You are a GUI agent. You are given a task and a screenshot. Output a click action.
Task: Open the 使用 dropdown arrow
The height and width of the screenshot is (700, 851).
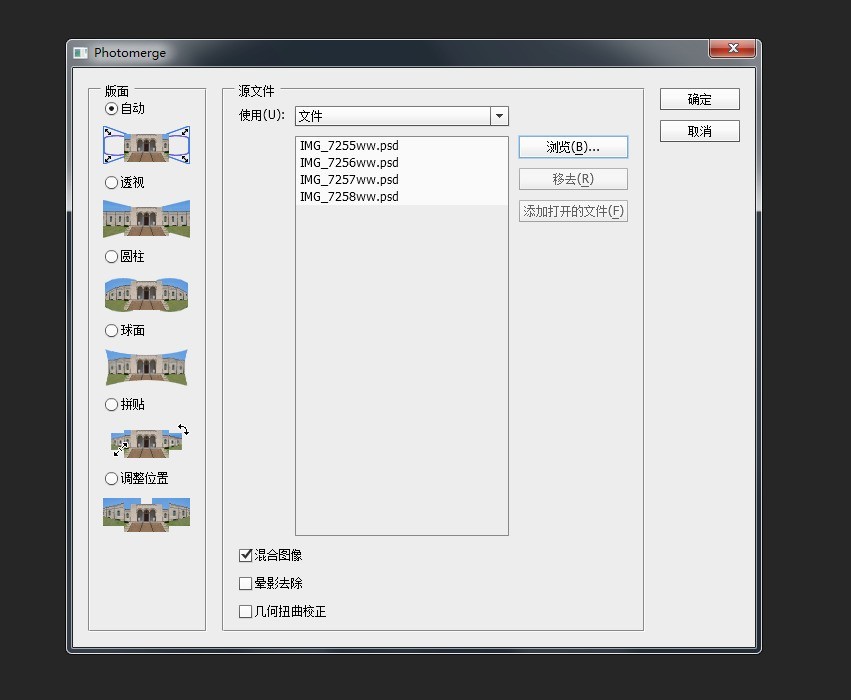click(x=499, y=116)
